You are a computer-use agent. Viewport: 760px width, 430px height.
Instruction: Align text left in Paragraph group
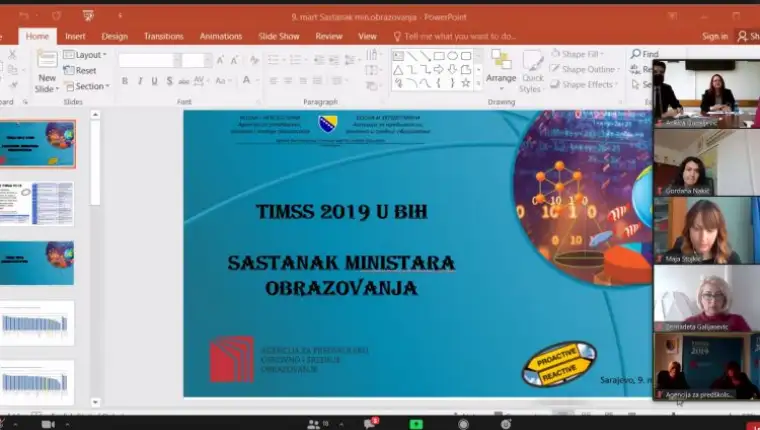(x=274, y=80)
